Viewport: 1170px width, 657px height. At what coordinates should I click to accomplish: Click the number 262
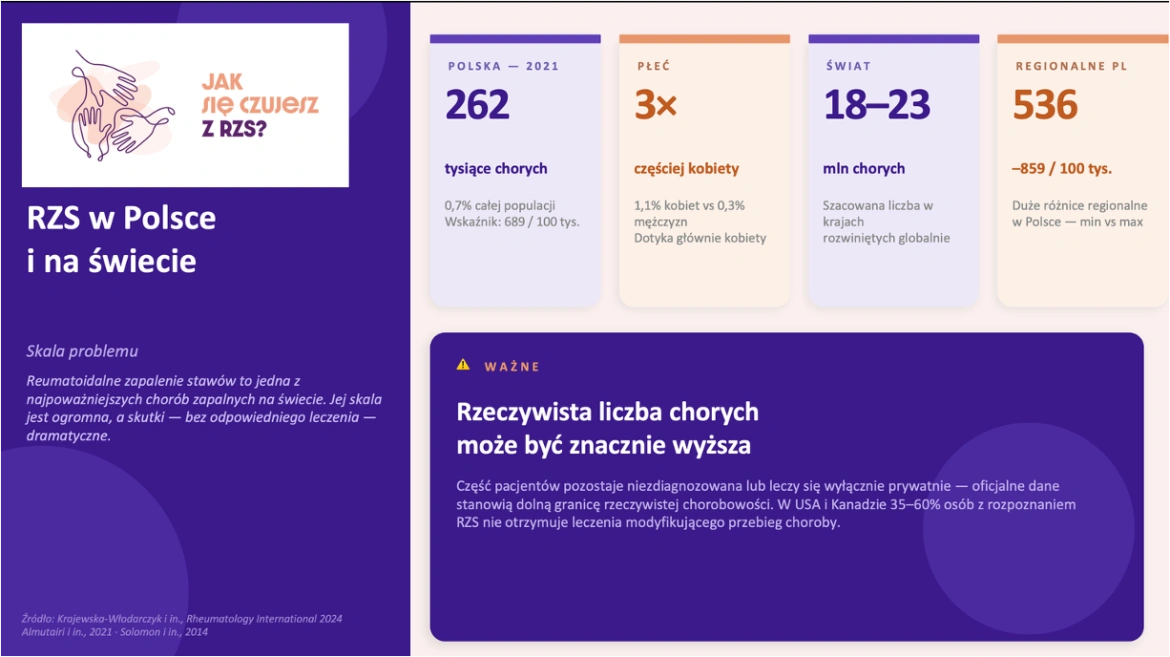(478, 105)
